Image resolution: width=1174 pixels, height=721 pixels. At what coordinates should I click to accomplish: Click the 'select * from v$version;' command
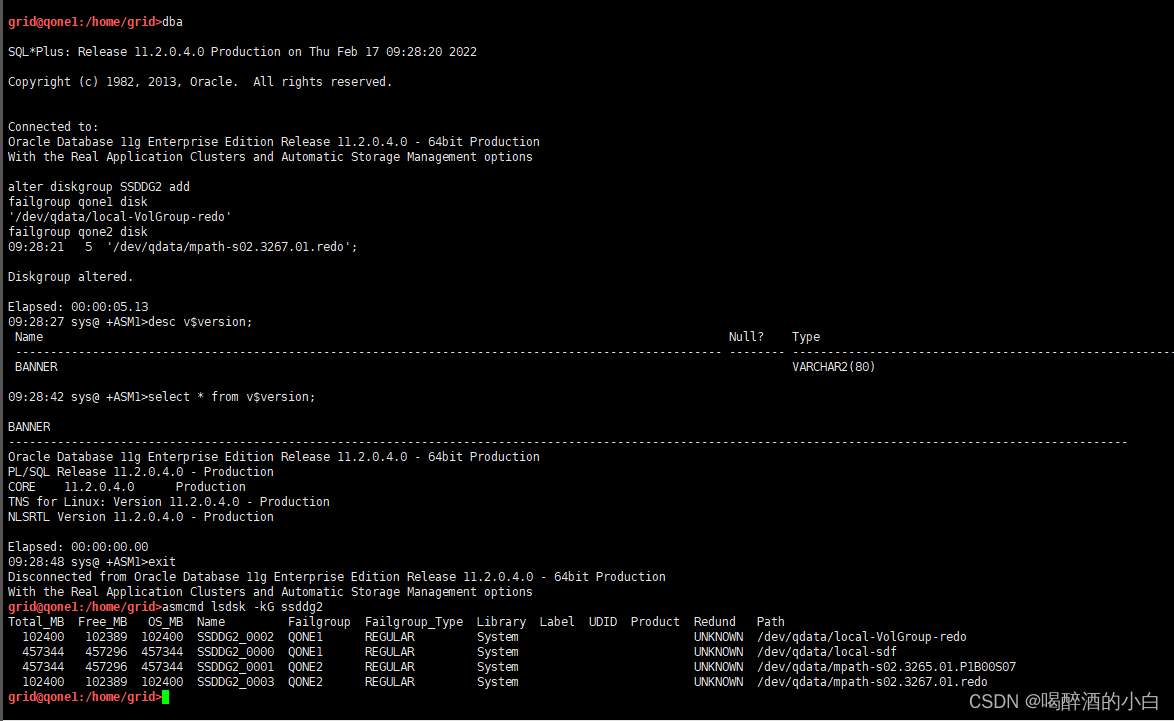[231, 396]
